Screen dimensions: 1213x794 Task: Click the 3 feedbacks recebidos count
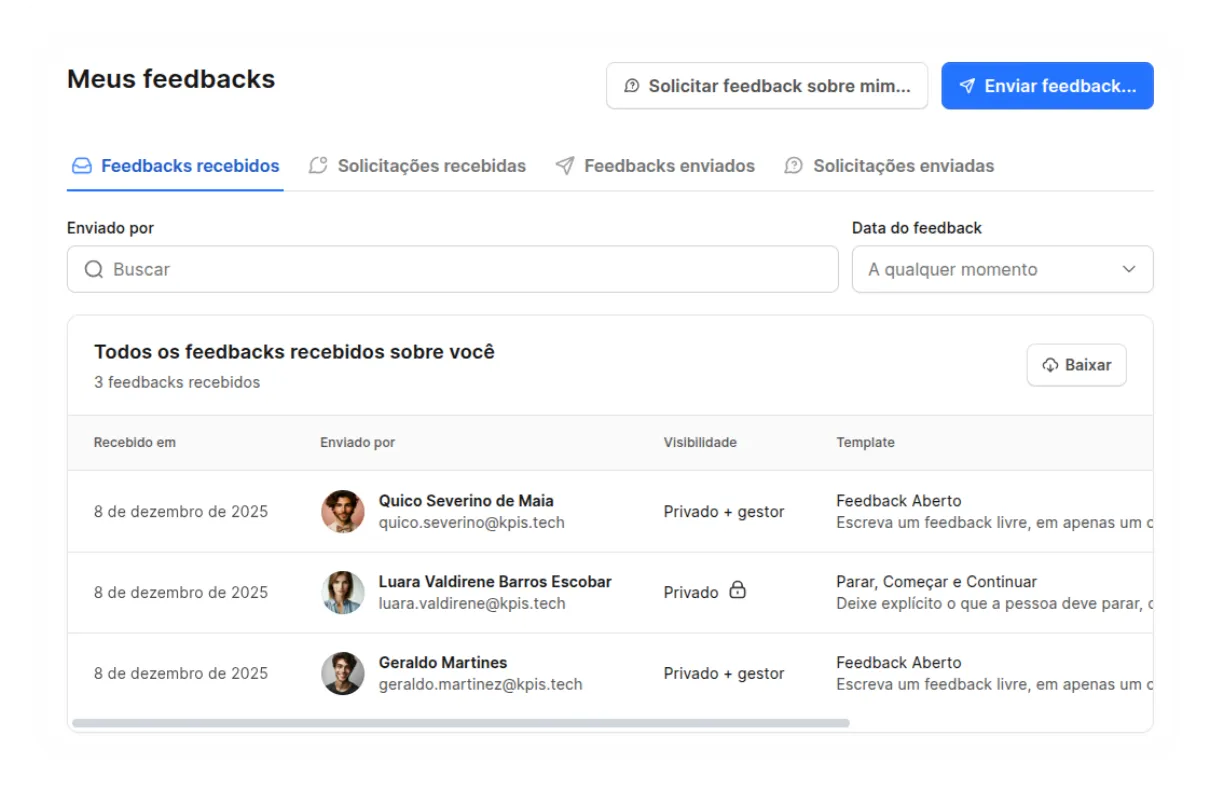pos(177,382)
